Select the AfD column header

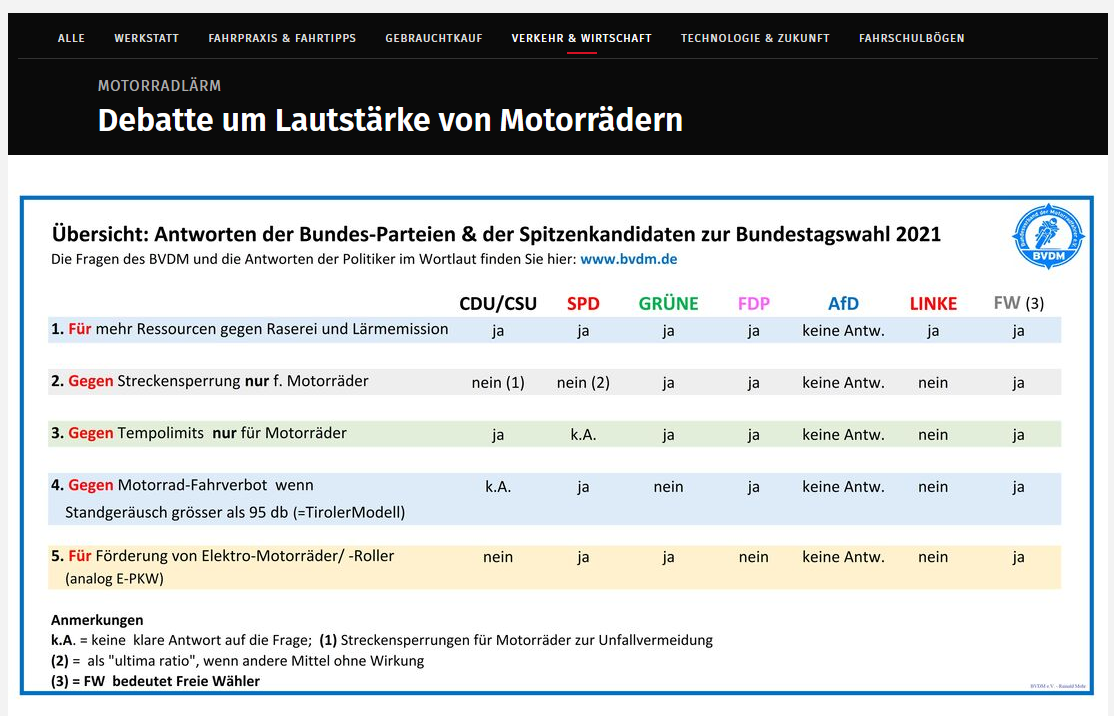(843, 304)
